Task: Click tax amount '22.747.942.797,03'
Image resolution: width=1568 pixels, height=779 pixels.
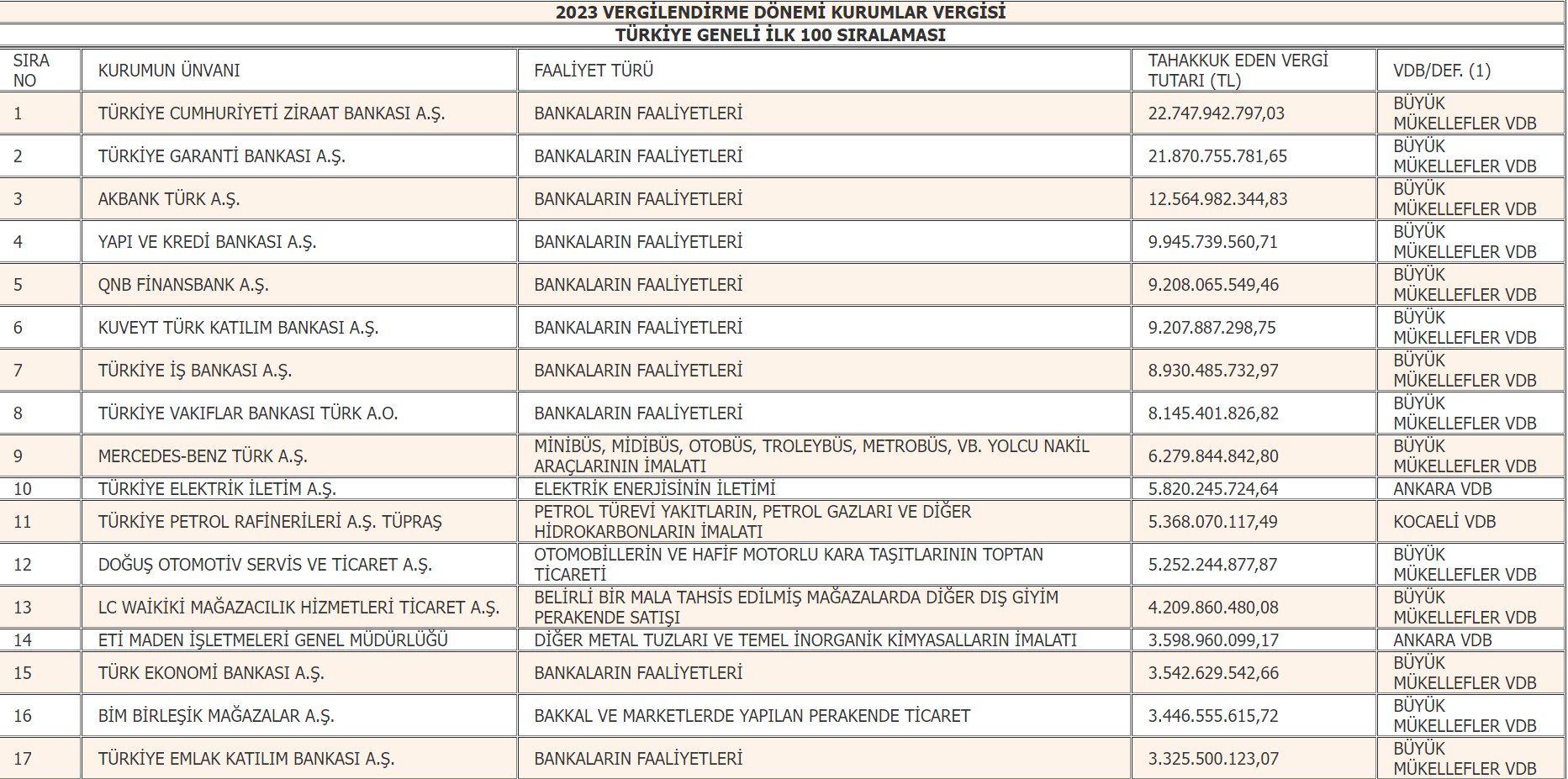Action: click(1217, 113)
